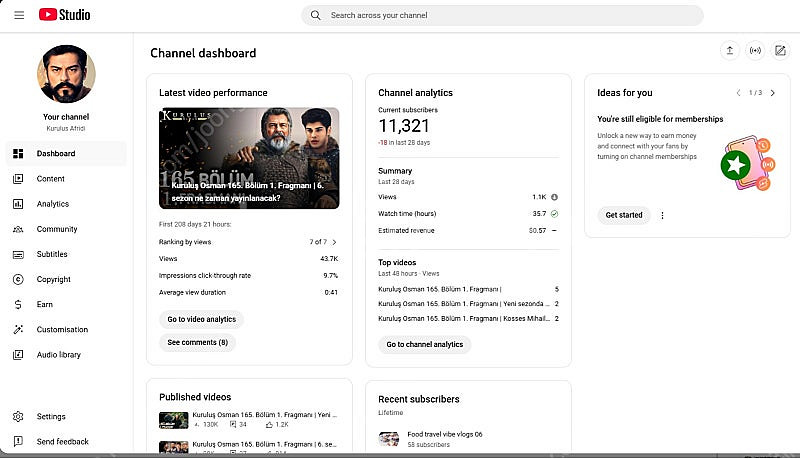Open the Settings menu item
800x459 pixels.
66,417
